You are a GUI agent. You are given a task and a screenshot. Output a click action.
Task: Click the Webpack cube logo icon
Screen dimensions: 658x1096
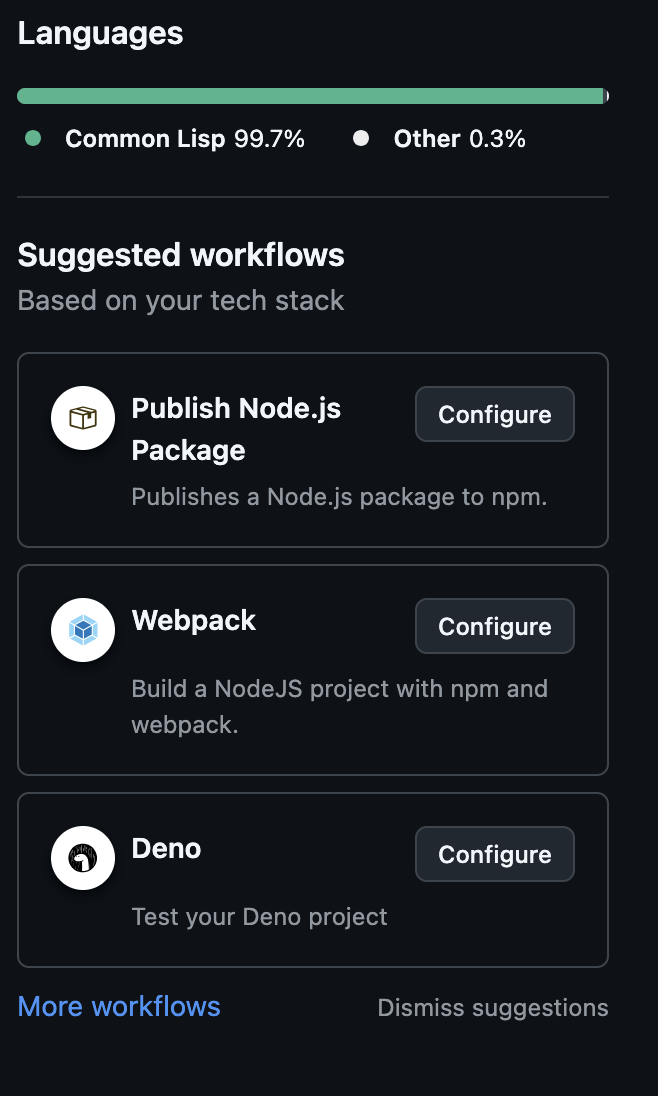click(83, 630)
